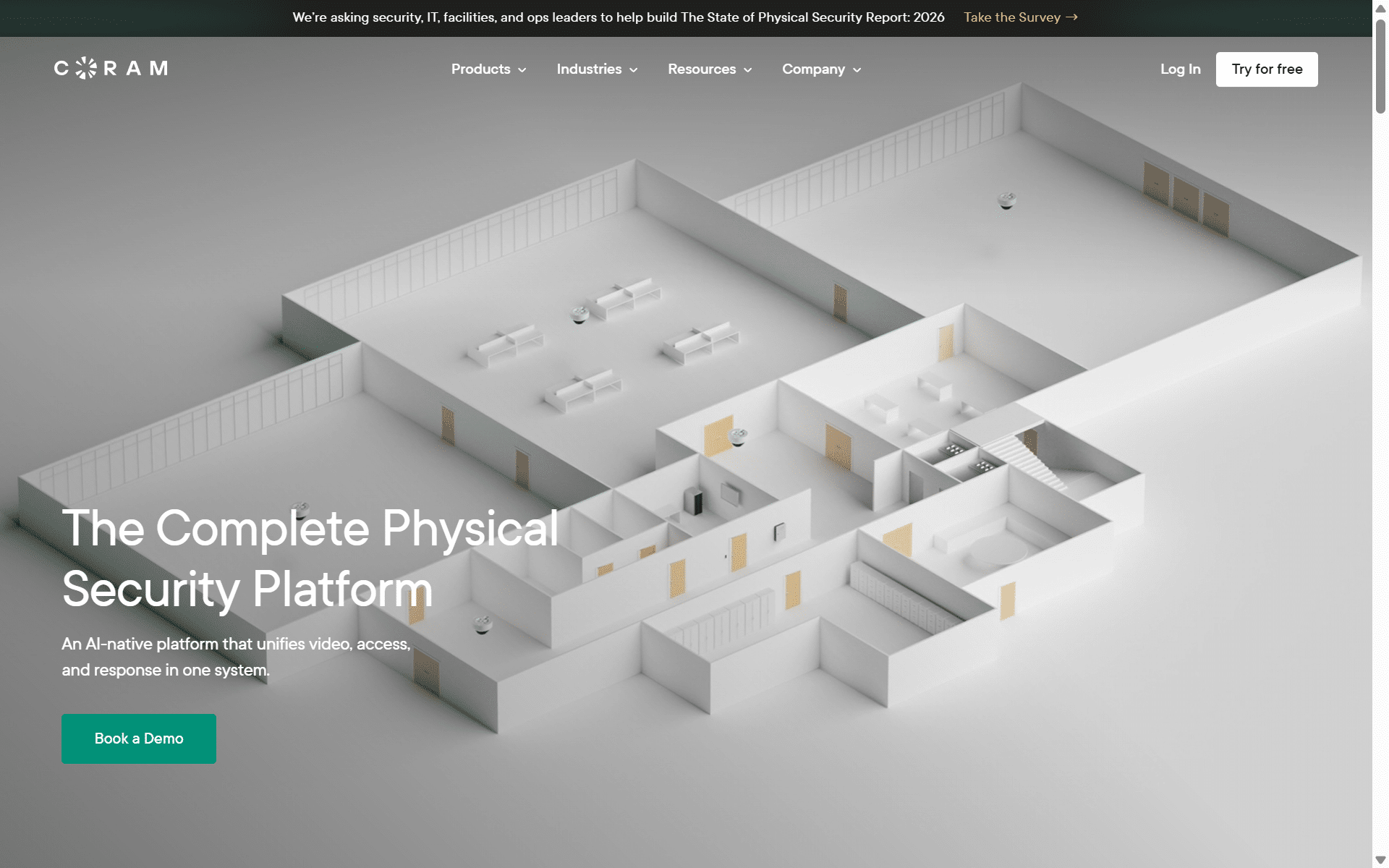
Task: Click the Complete Physical Security Platform heading
Action: coord(310,558)
